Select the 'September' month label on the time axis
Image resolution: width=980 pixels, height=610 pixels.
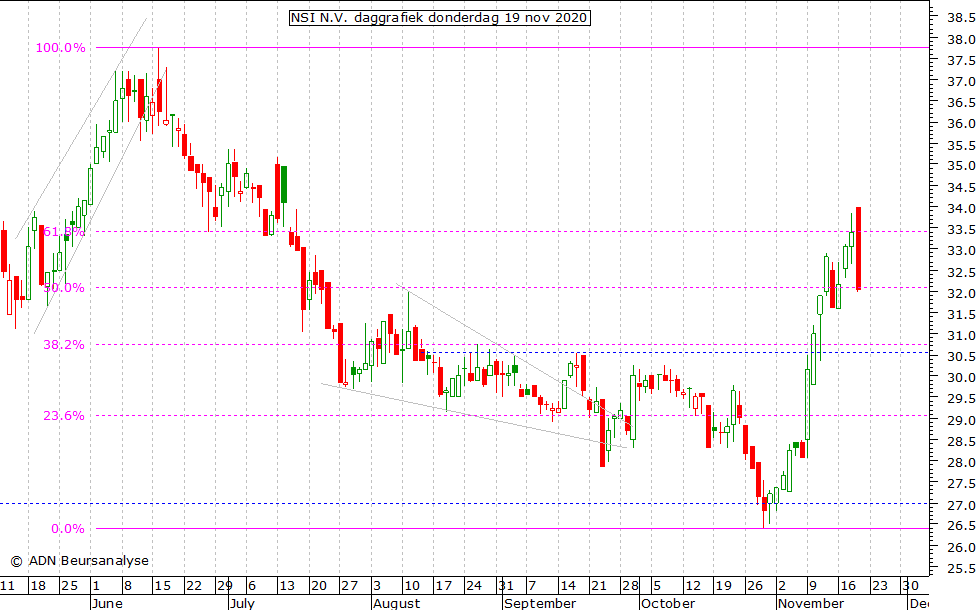pos(540,603)
